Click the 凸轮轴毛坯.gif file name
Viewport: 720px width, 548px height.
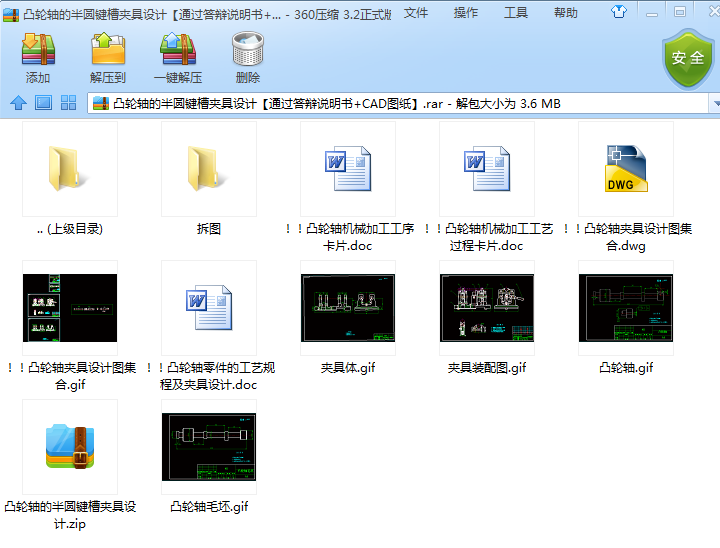(209, 507)
